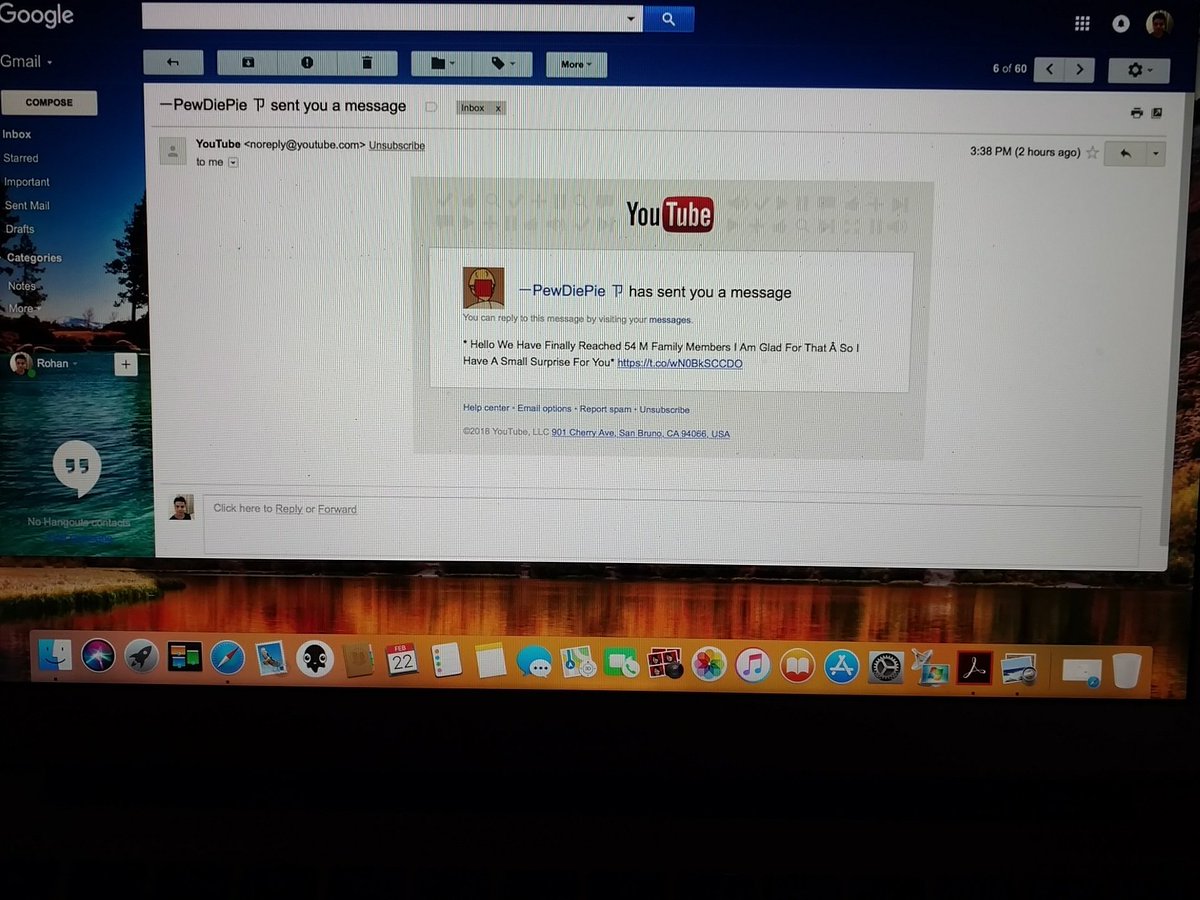The image size is (1200, 900).
Task: Open Rohan's Hangouts status dropdown
Action: pyautogui.click(x=57, y=363)
